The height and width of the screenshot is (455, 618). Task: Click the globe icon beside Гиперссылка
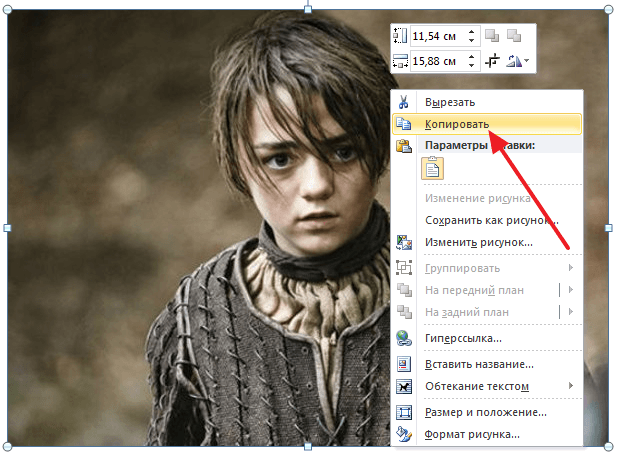pos(404,339)
